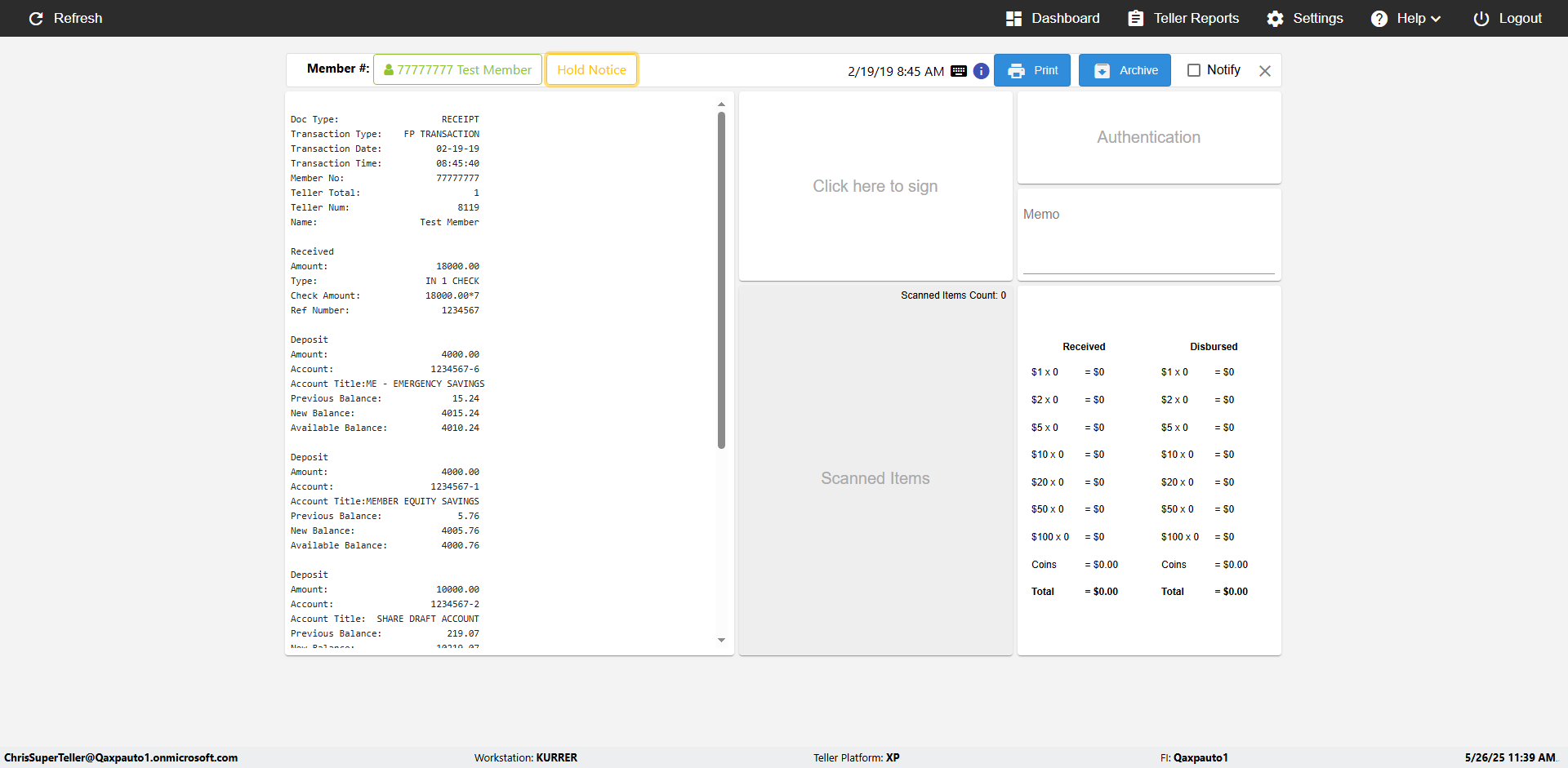Click the Check Amount 18000.00*7 value
1568x768 pixels.
pyautogui.click(x=452, y=295)
